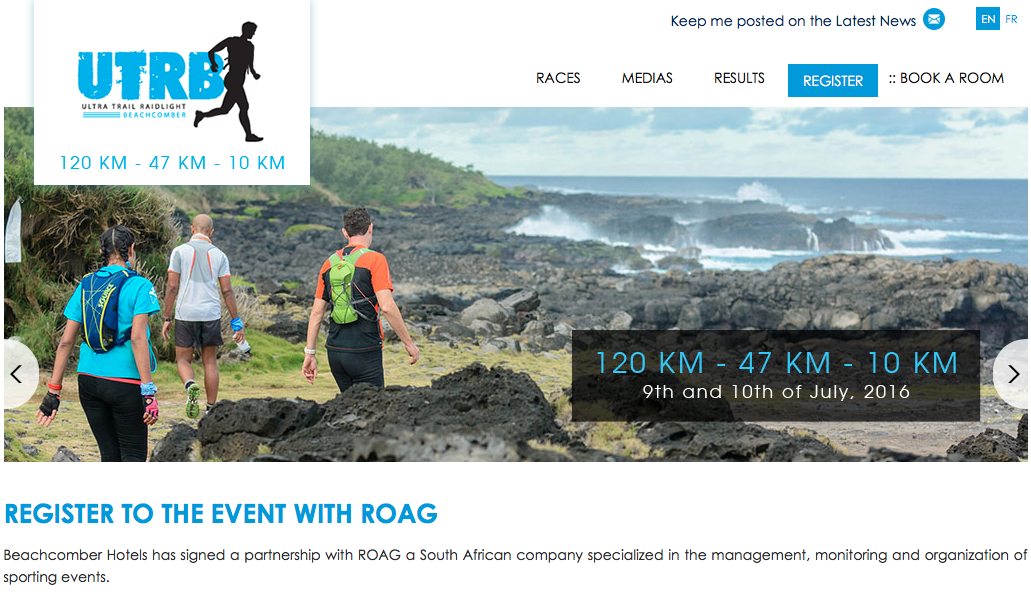Open the RACES menu

[x=558, y=78]
